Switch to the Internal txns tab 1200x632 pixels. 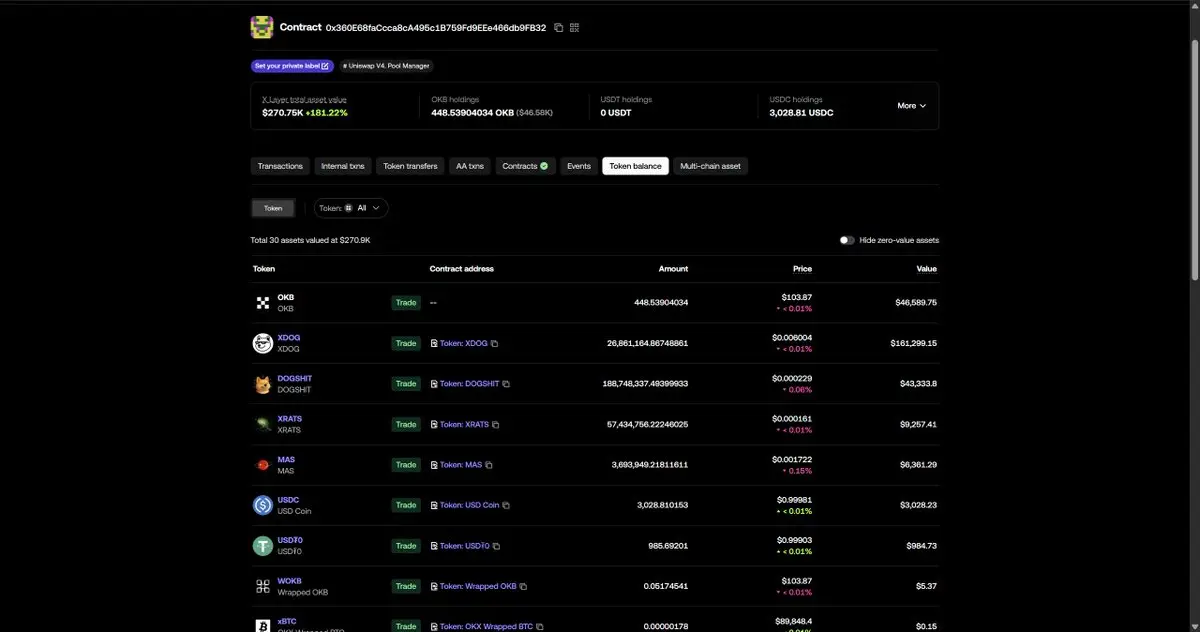(x=343, y=166)
